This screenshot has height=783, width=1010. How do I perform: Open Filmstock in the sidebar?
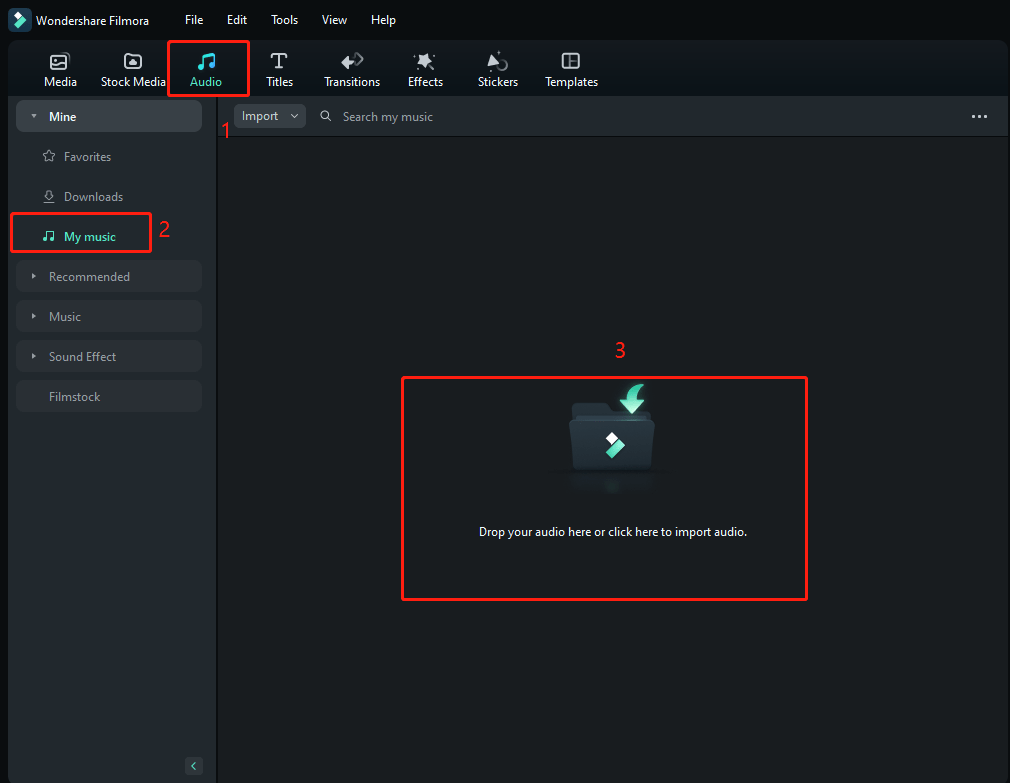tap(74, 396)
